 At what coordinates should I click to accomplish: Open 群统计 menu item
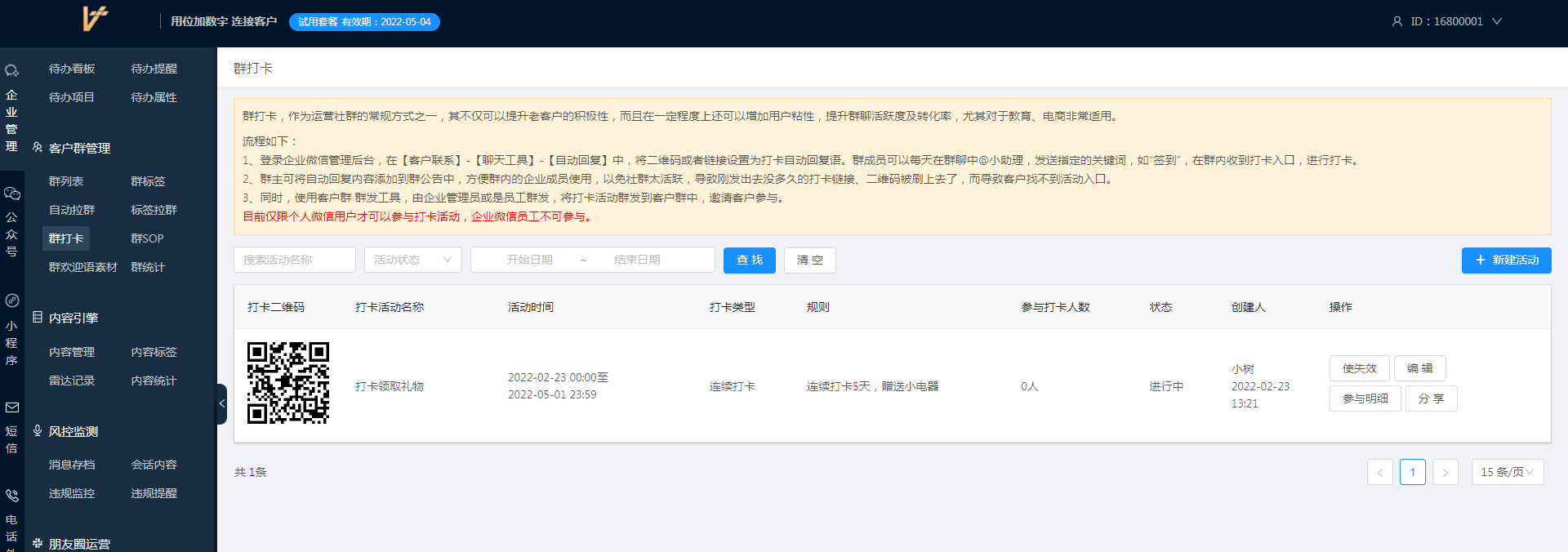[149, 267]
